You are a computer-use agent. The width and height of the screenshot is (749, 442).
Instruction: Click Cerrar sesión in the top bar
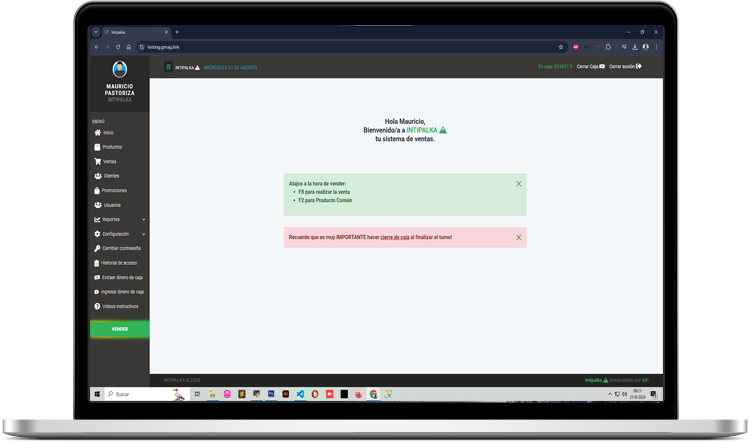(624, 67)
